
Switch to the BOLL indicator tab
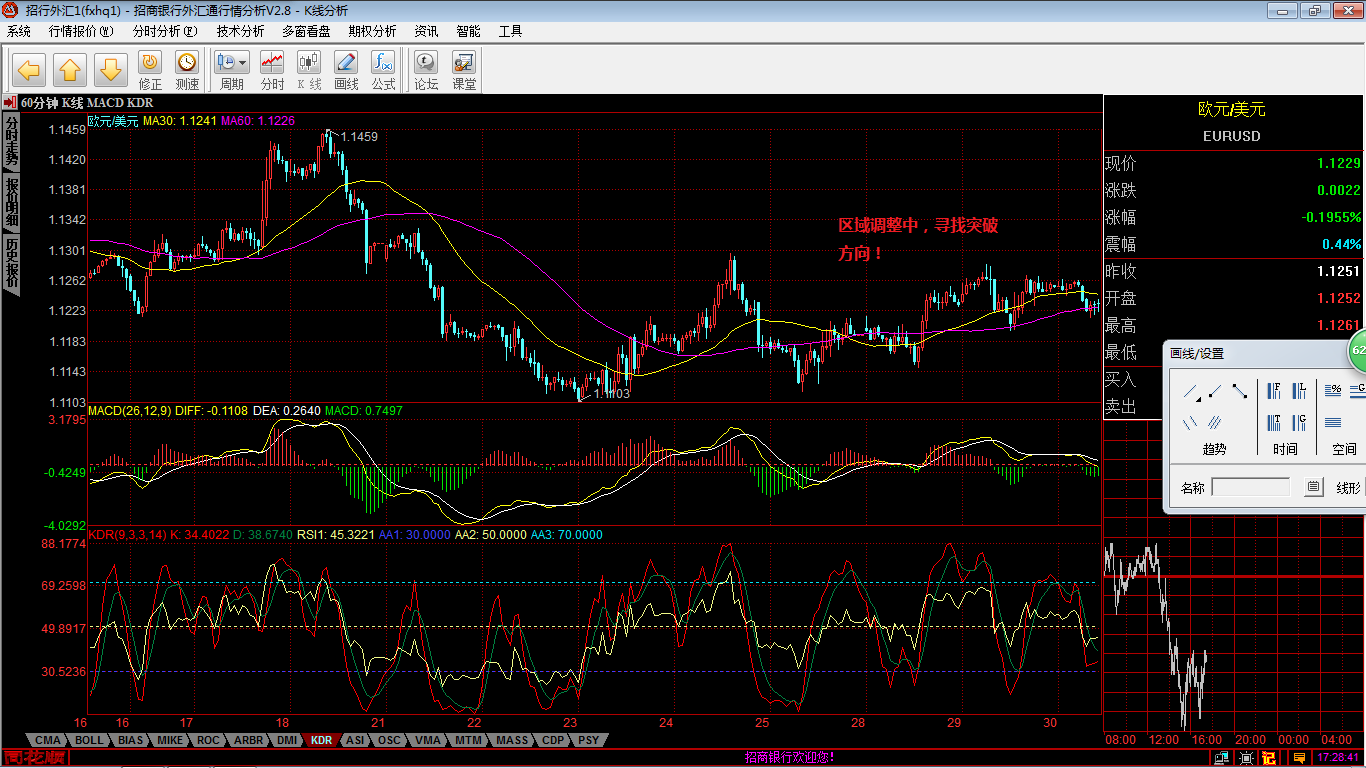[x=89, y=740]
